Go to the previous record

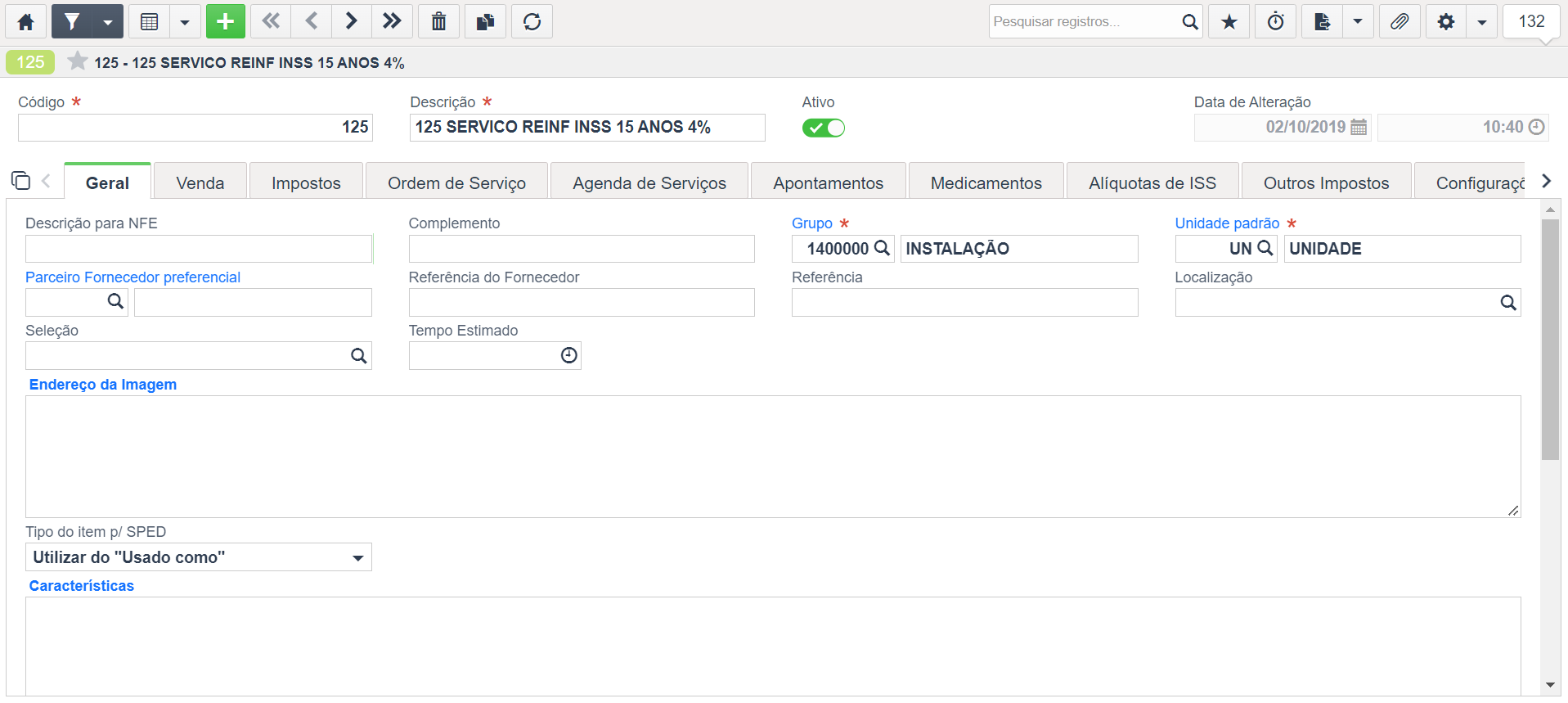point(312,22)
